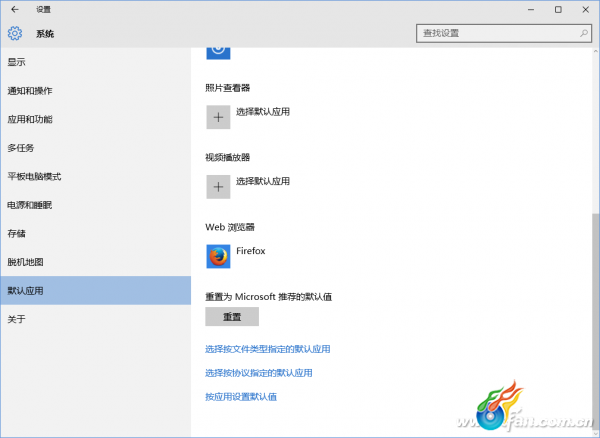Click the 系统 header title
The width and height of the screenshot is (600, 438).
pos(45,34)
